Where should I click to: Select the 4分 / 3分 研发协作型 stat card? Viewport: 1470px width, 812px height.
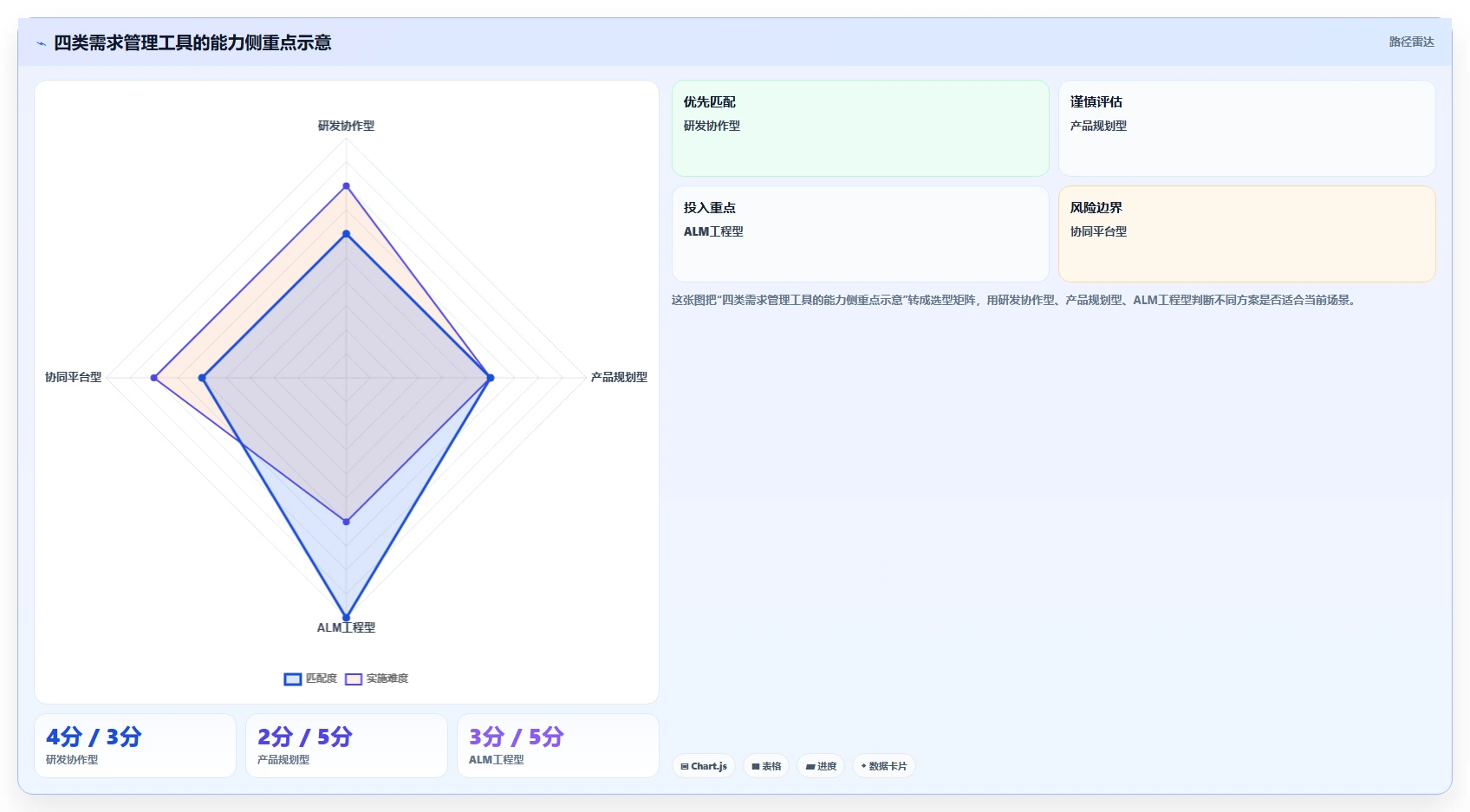tap(135, 746)
